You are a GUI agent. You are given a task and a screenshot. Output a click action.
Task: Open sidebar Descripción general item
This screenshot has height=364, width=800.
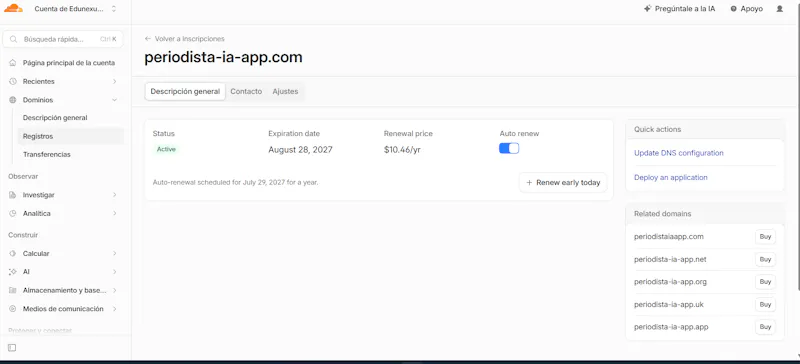pos(55,117)
